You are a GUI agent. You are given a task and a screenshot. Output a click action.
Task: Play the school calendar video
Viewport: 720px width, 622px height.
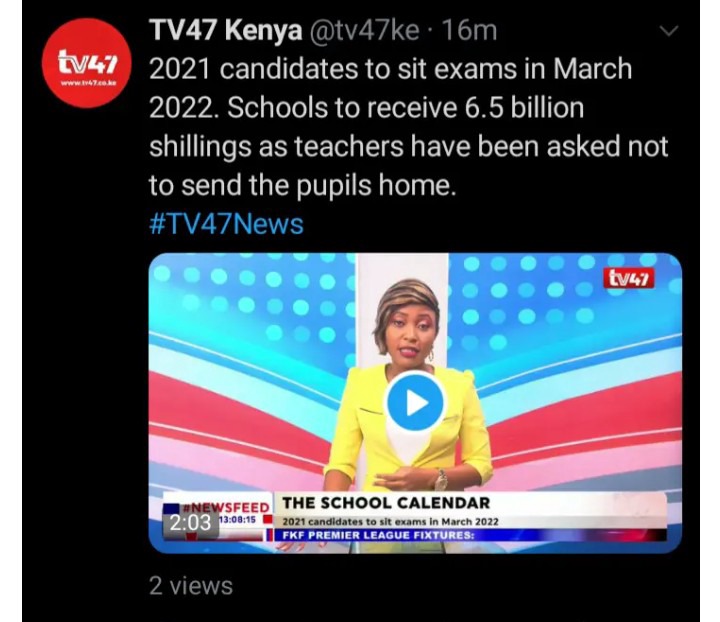pyautogui.click(x=415, y=403)
